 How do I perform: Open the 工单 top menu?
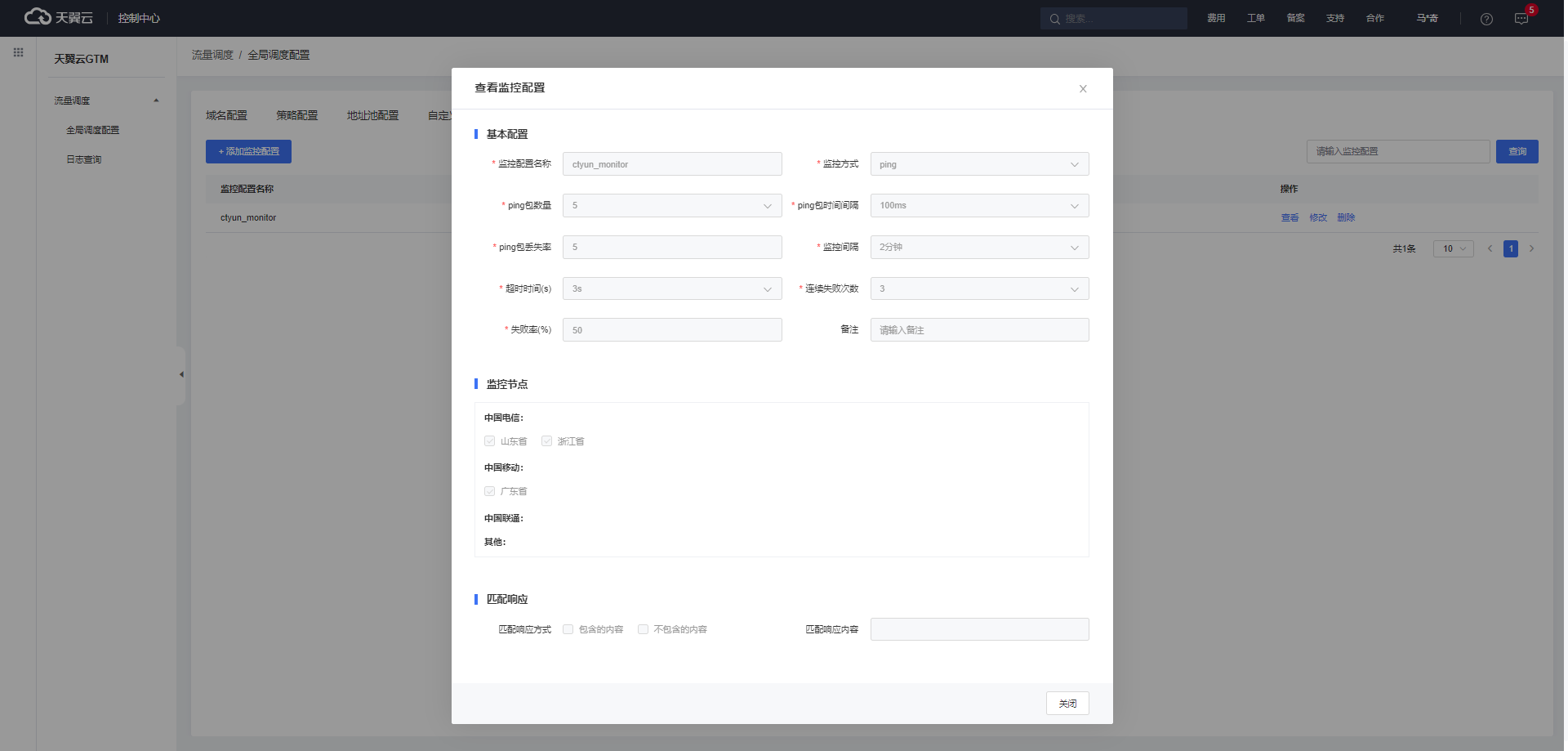click(1256, 18)
